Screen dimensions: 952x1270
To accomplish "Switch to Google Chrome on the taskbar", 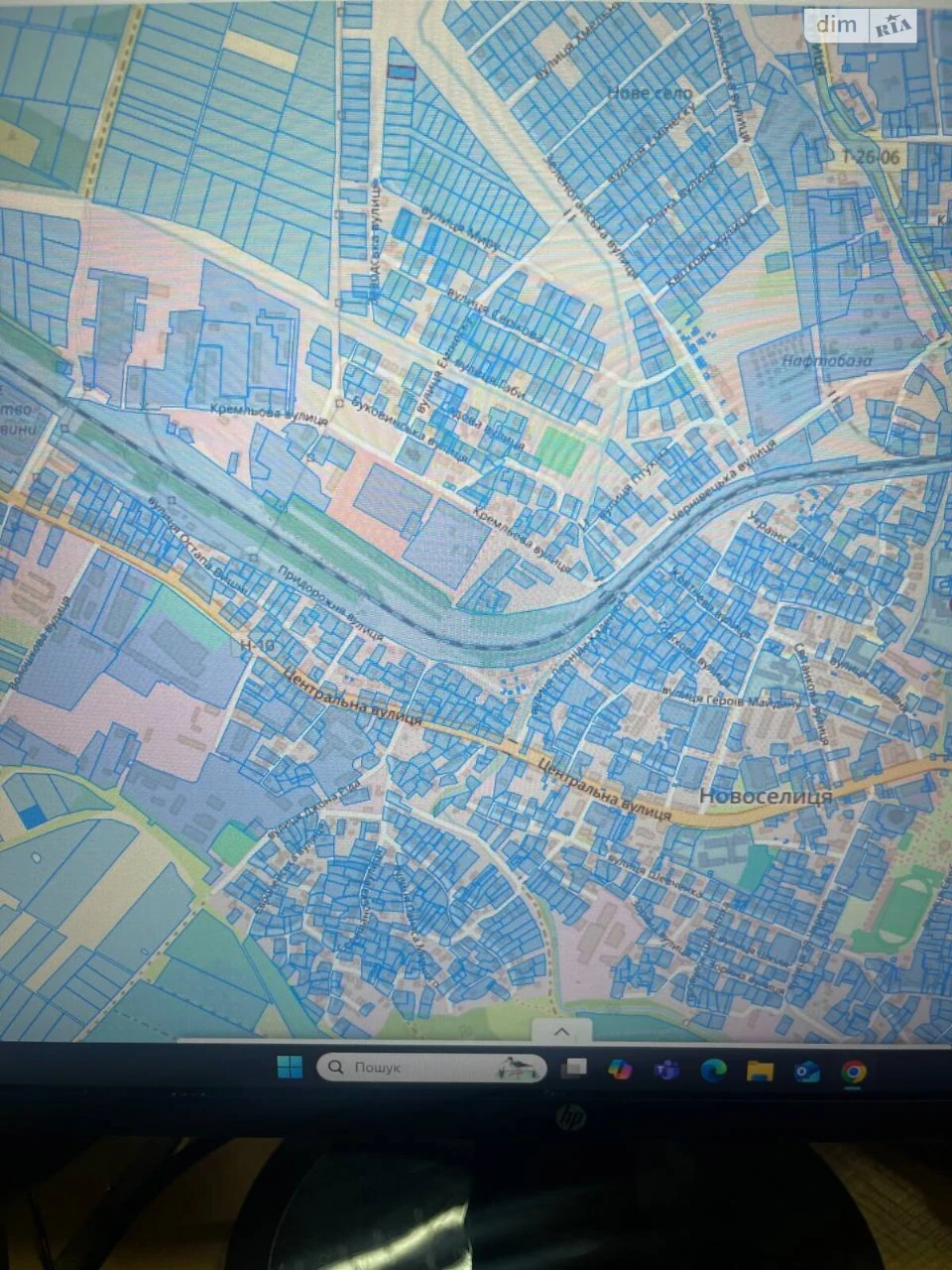I will coord(853,1072).
